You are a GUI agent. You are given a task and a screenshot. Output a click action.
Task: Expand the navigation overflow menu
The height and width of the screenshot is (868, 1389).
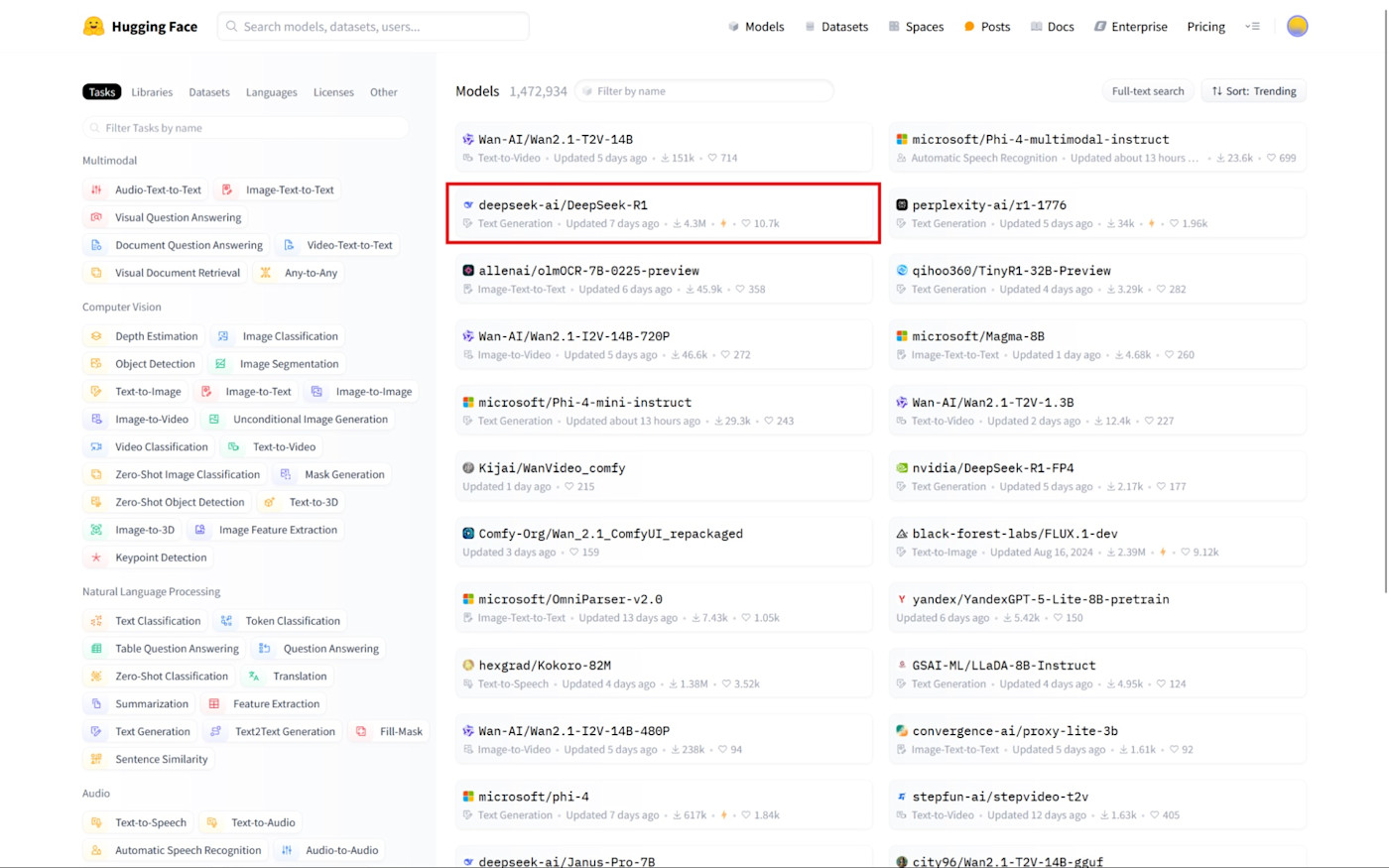[1253, 27]
